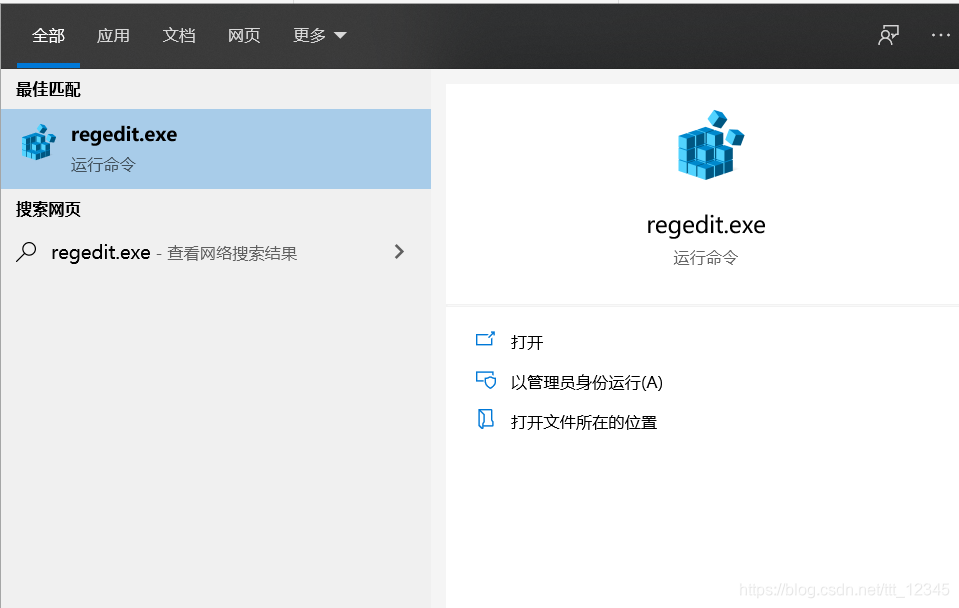959x608 pixels.
Task: Click the magnifier icon beside regedit.exe web search
Action: [x=26, y=252]
